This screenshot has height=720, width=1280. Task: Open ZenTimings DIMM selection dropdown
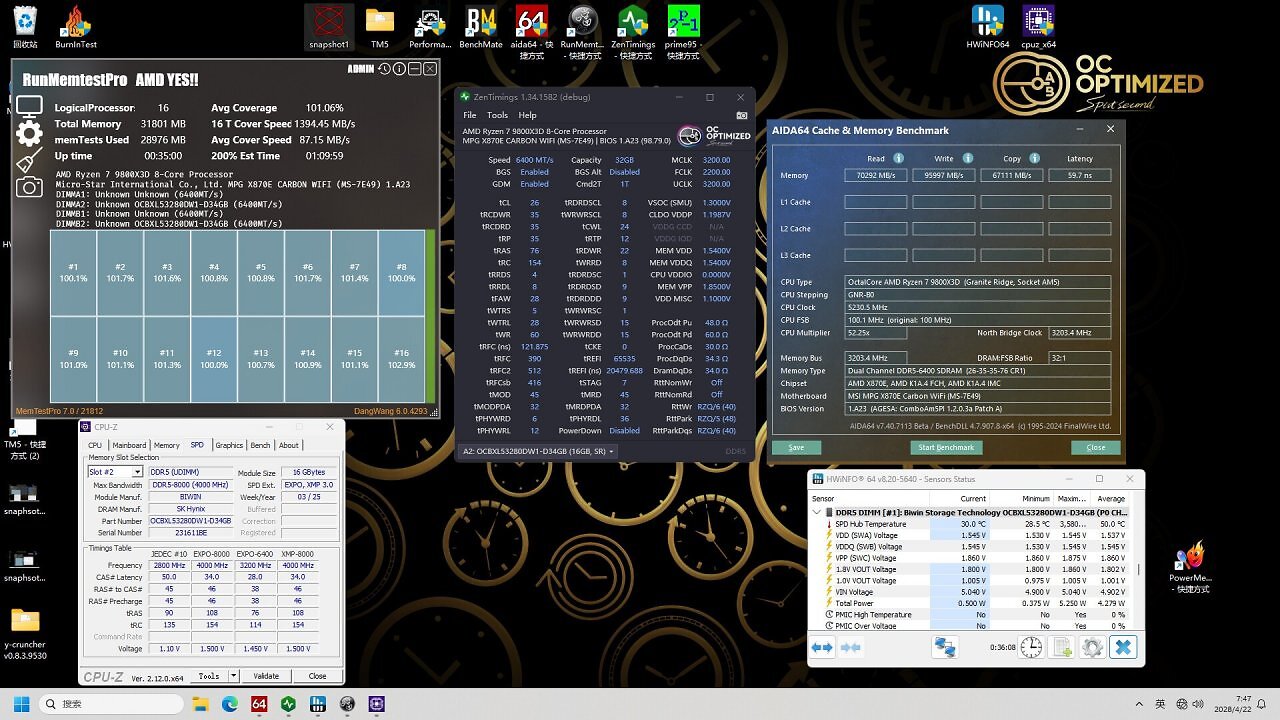click(538, 451)
